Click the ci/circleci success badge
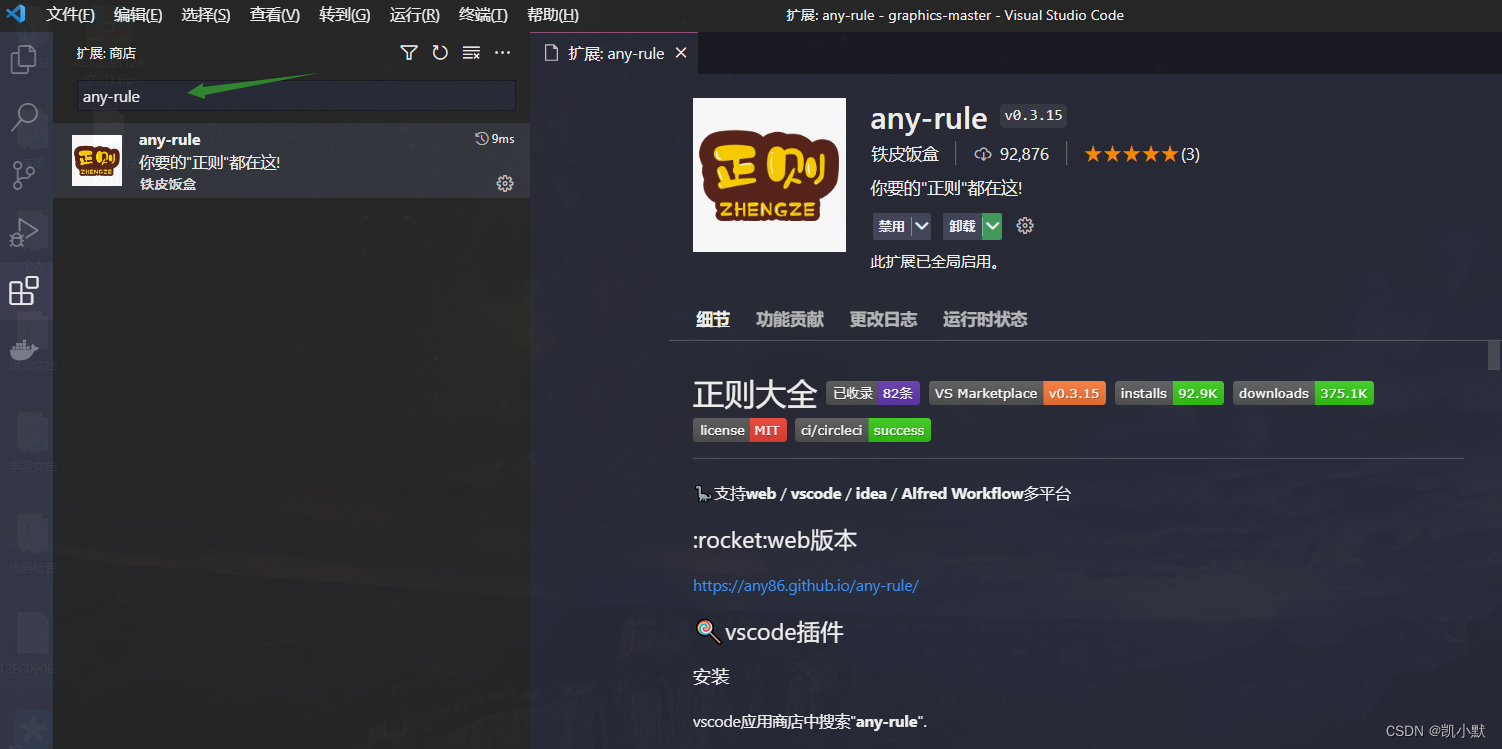1502x749 pixels. [863, 430]
